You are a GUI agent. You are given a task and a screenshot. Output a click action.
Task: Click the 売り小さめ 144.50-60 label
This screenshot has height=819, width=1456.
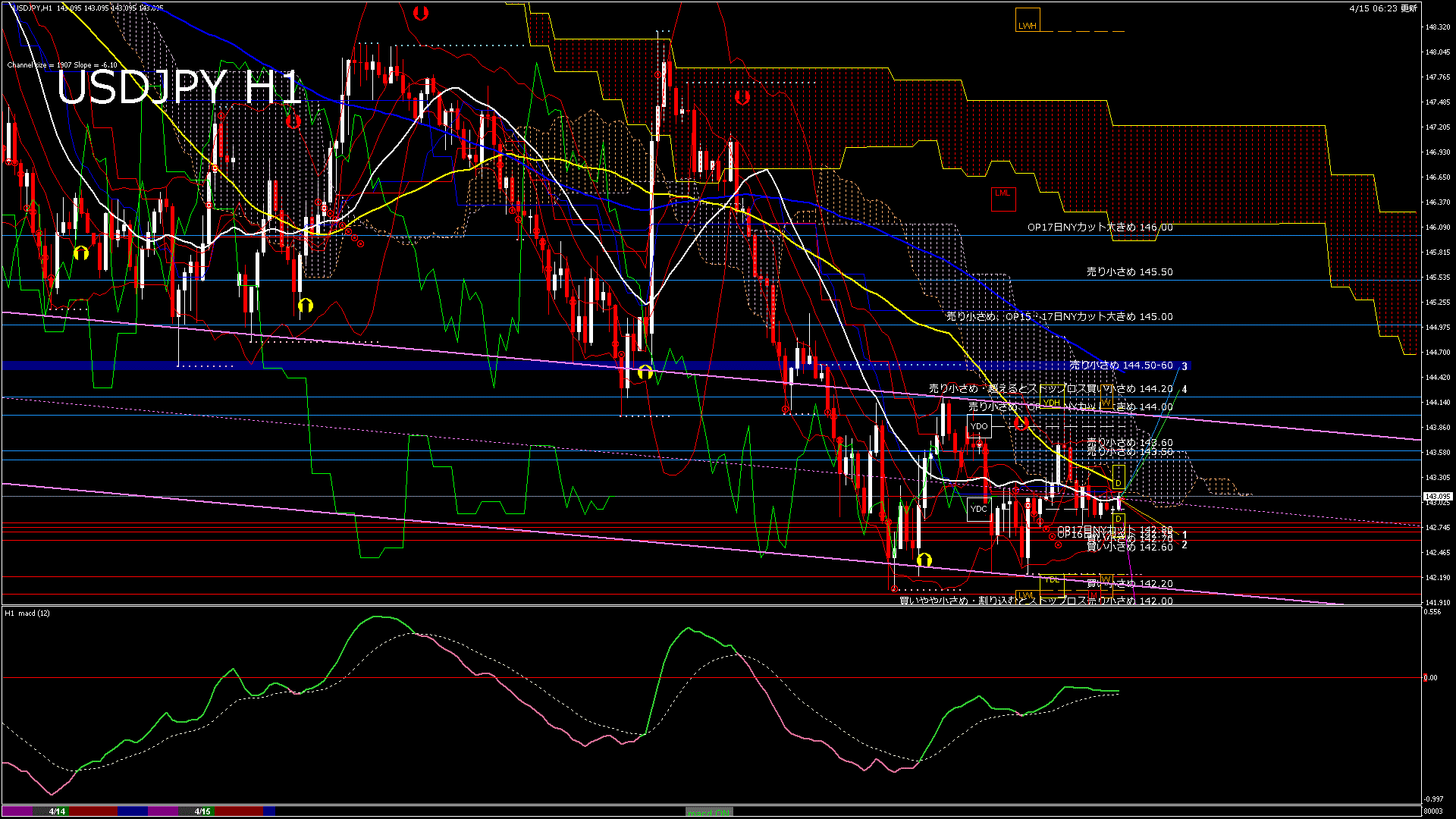1121,365
